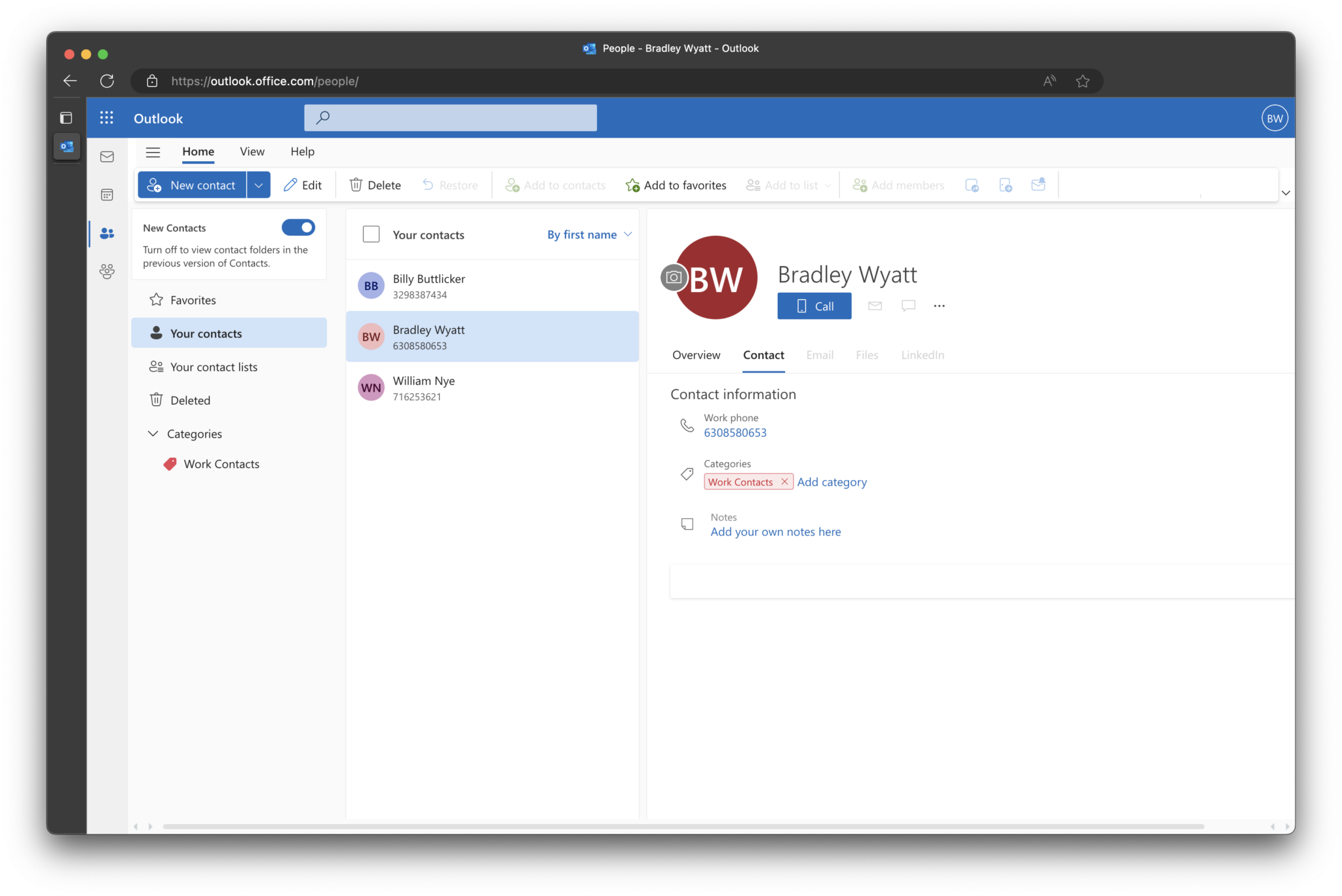Open the browser tab actions icon
Viewport: 1342px width, 896px height.
[66, 118]
